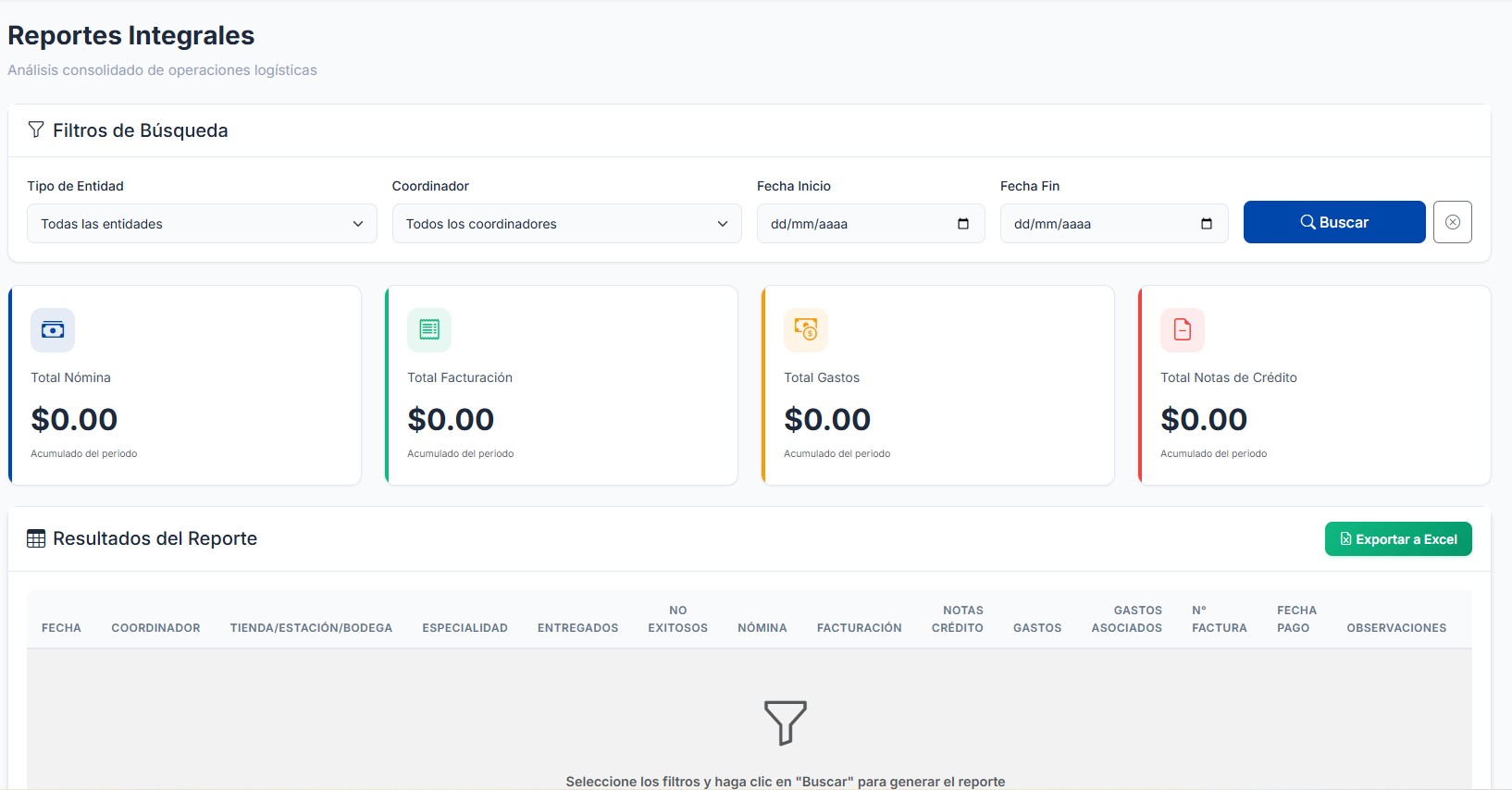Click the N° FACTURA column header

pos(1219,619)
